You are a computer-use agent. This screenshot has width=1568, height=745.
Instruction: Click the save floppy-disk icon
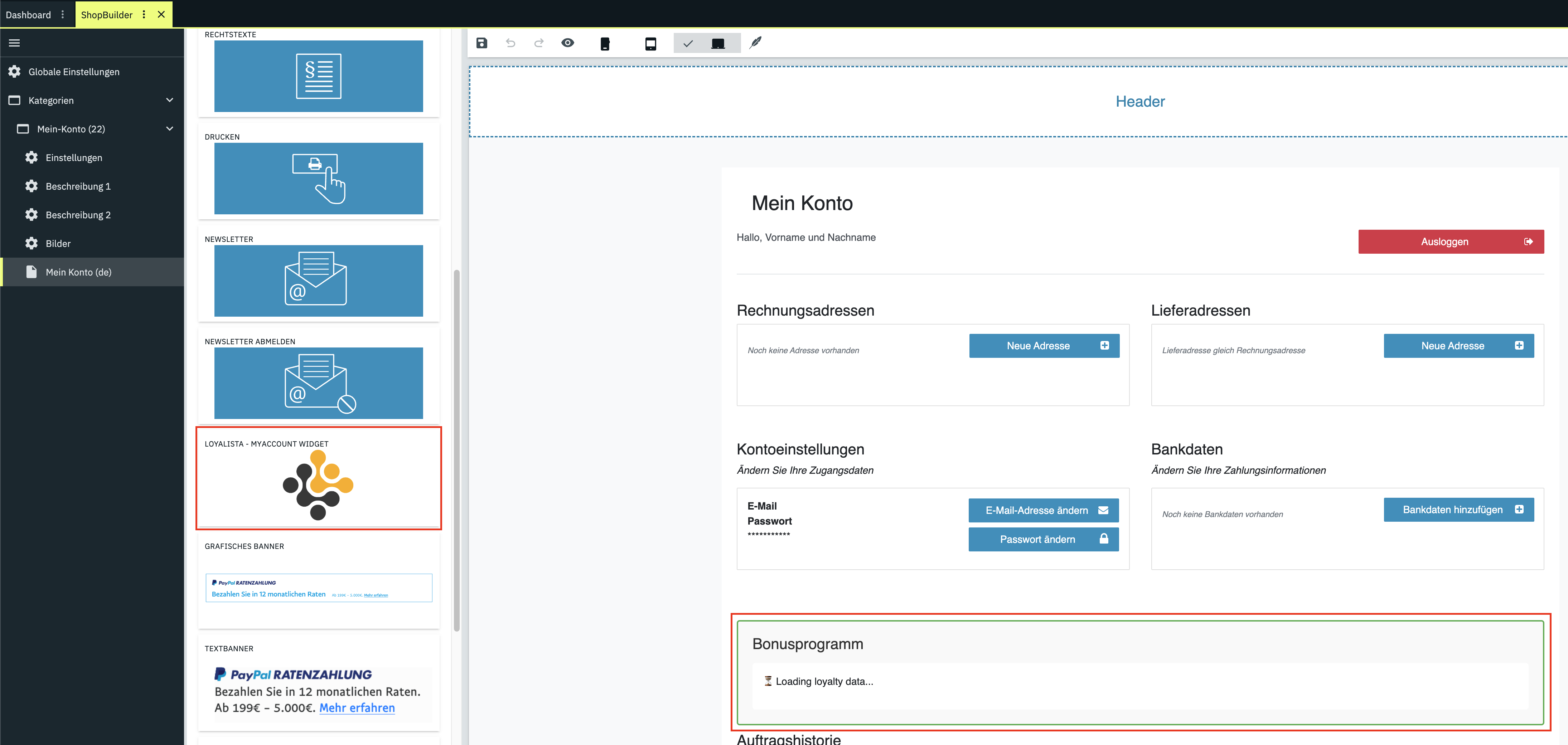pos(481,43)
